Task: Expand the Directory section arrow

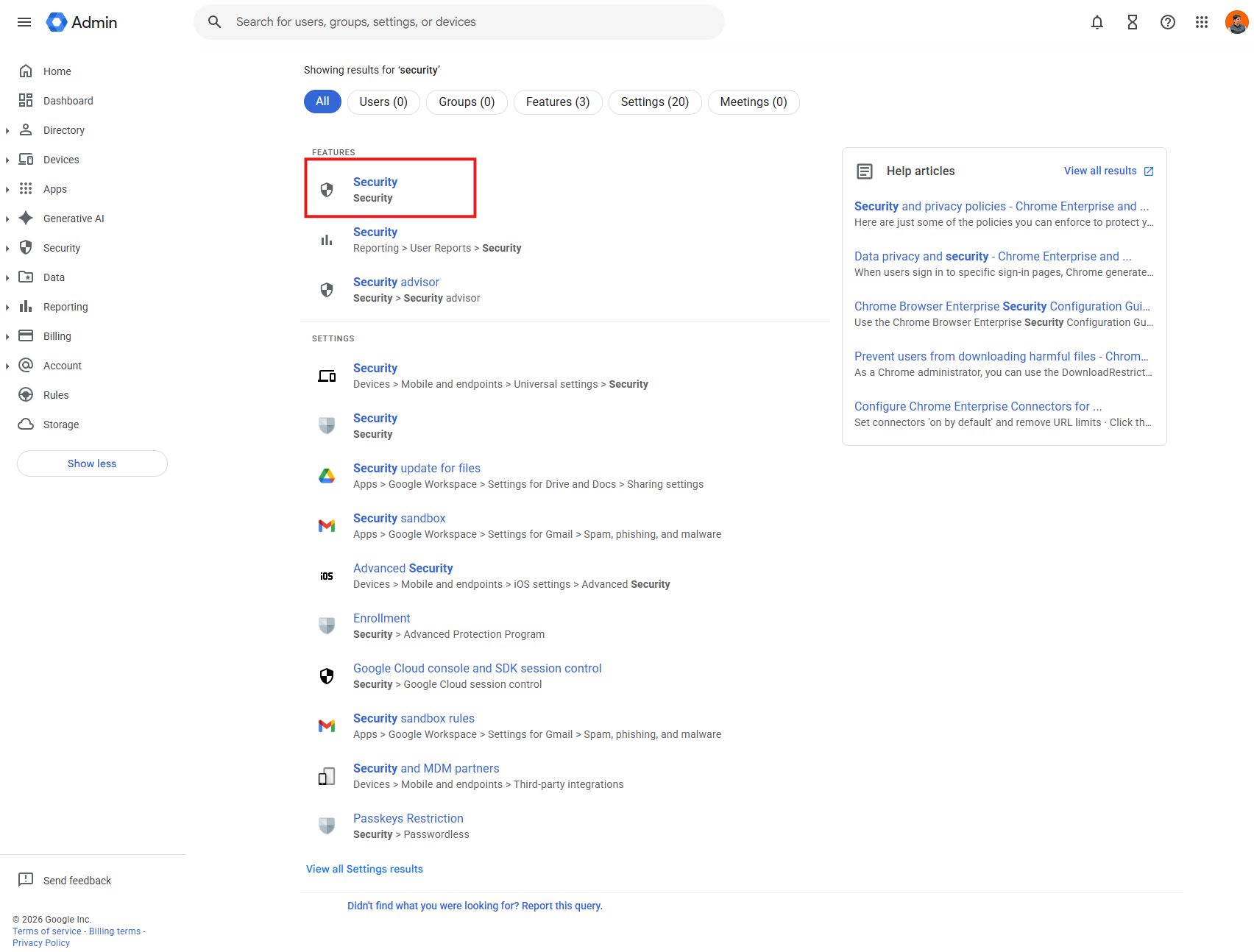Action: pos(7,131)
